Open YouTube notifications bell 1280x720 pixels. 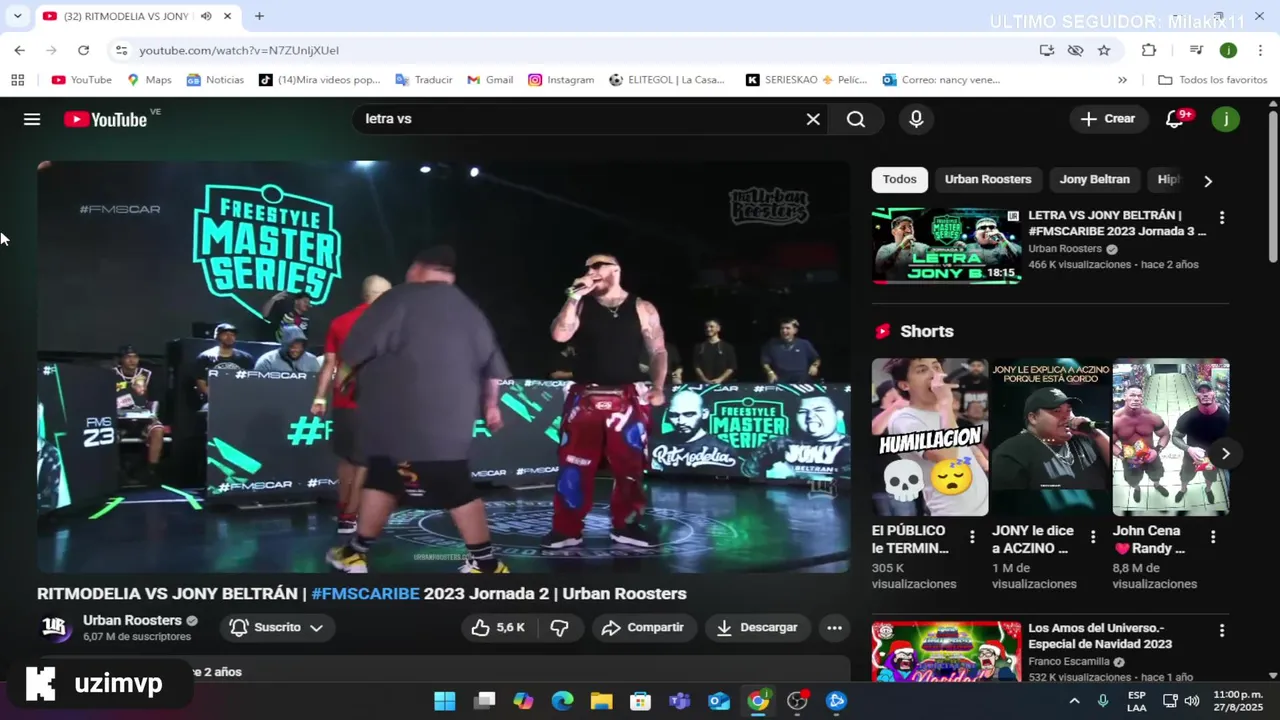pos(1175,119)
